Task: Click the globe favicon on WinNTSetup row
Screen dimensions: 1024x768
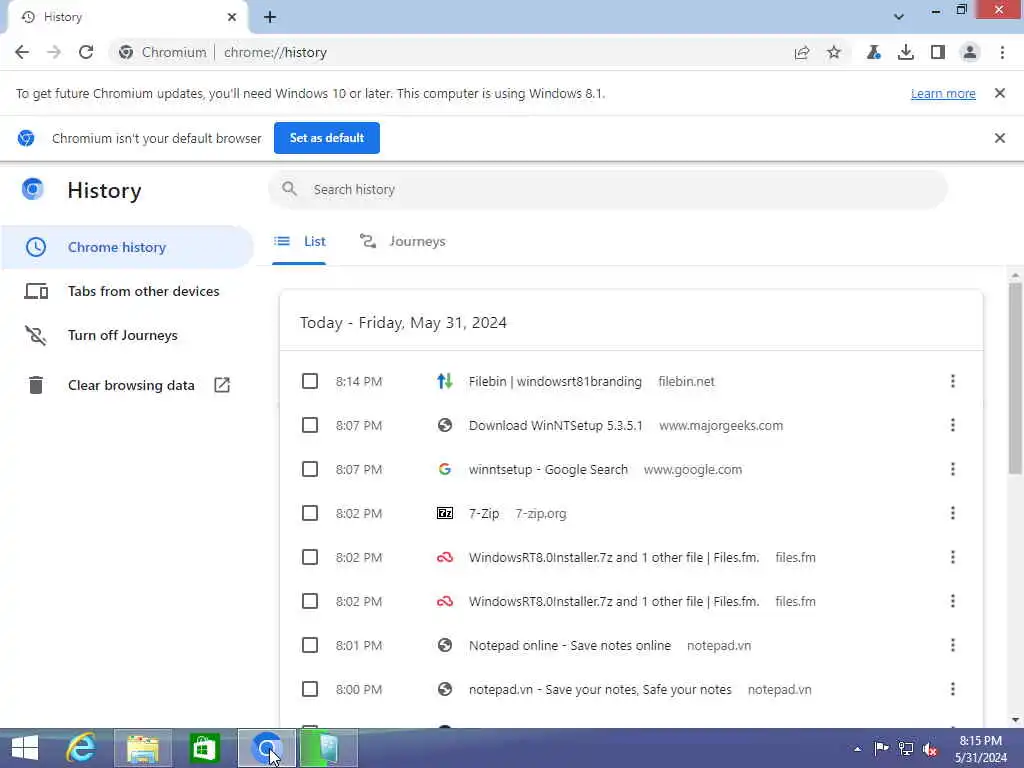Action: (445, 425)
